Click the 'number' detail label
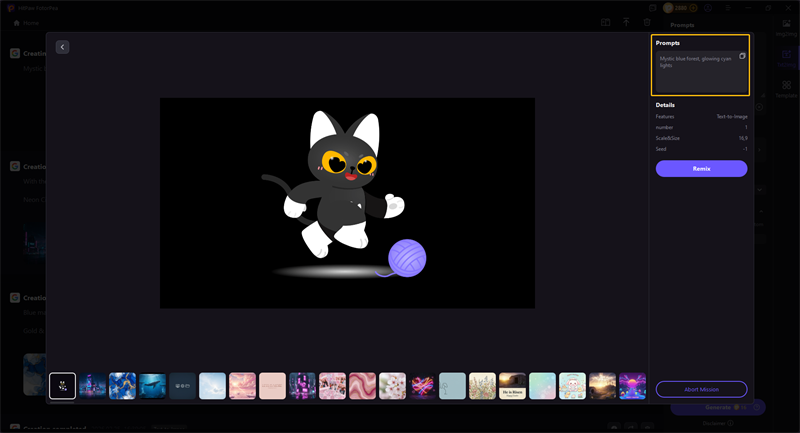This screenshot has height=433, width=800. click(664, 128)
